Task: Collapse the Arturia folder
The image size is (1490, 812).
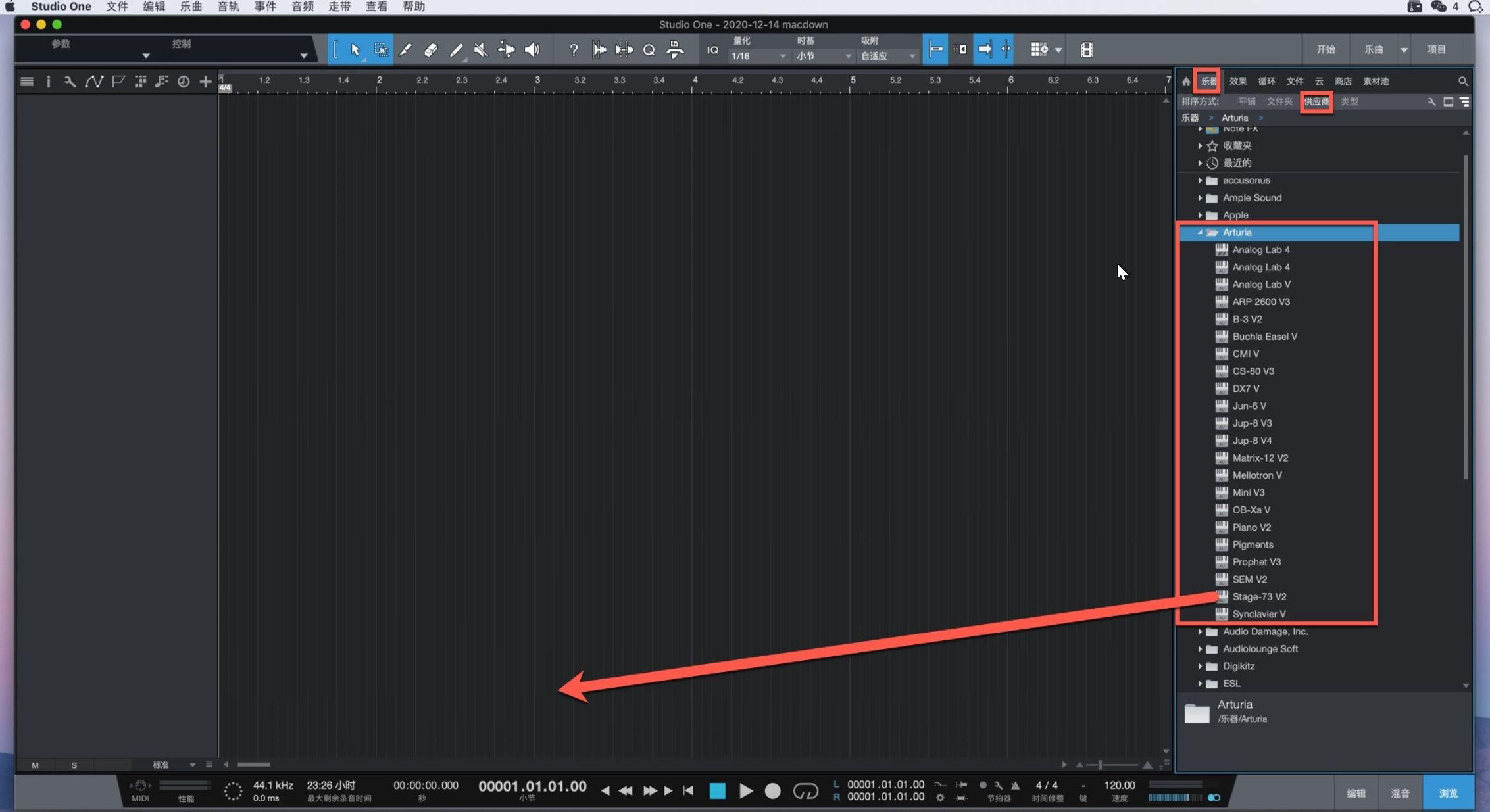Action: tap(1200, 233)
